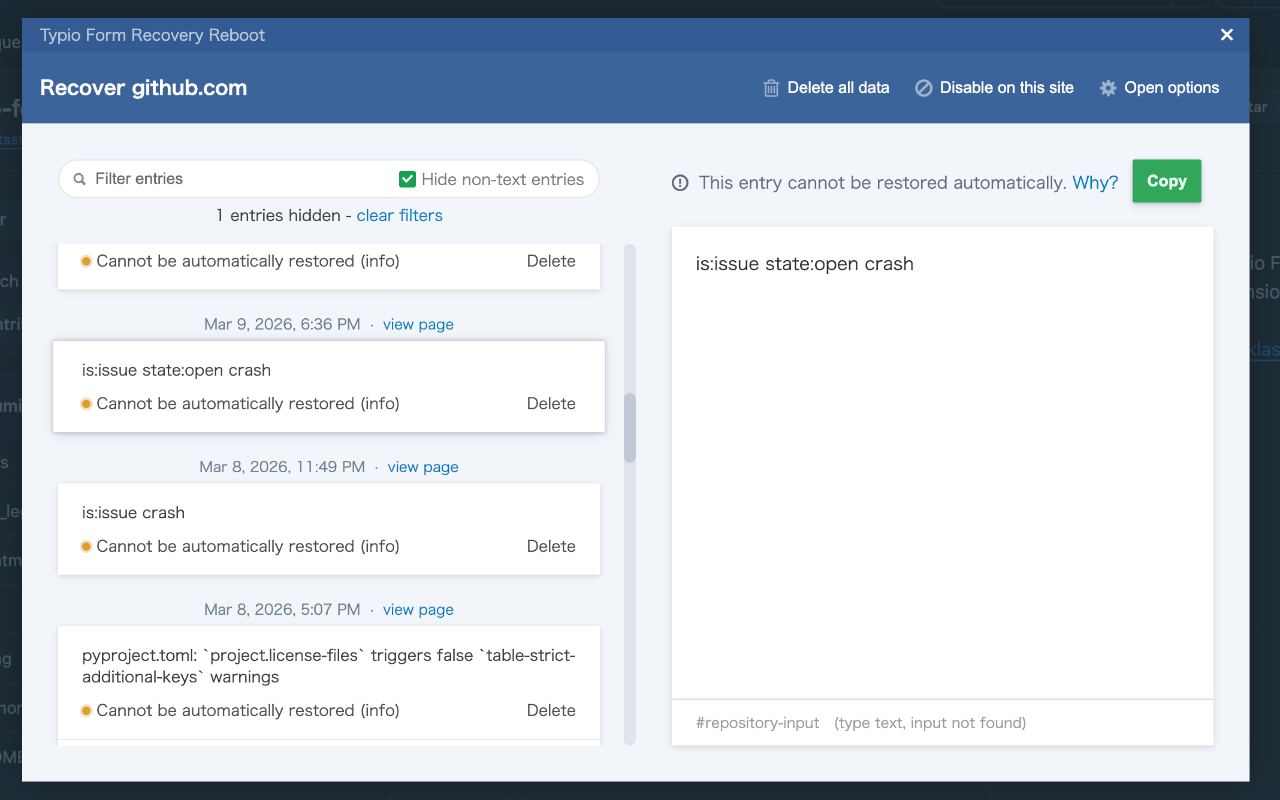Click the '#repository-input' footer label
This screenshot has width=1280, height=800.
pos(758,723)
